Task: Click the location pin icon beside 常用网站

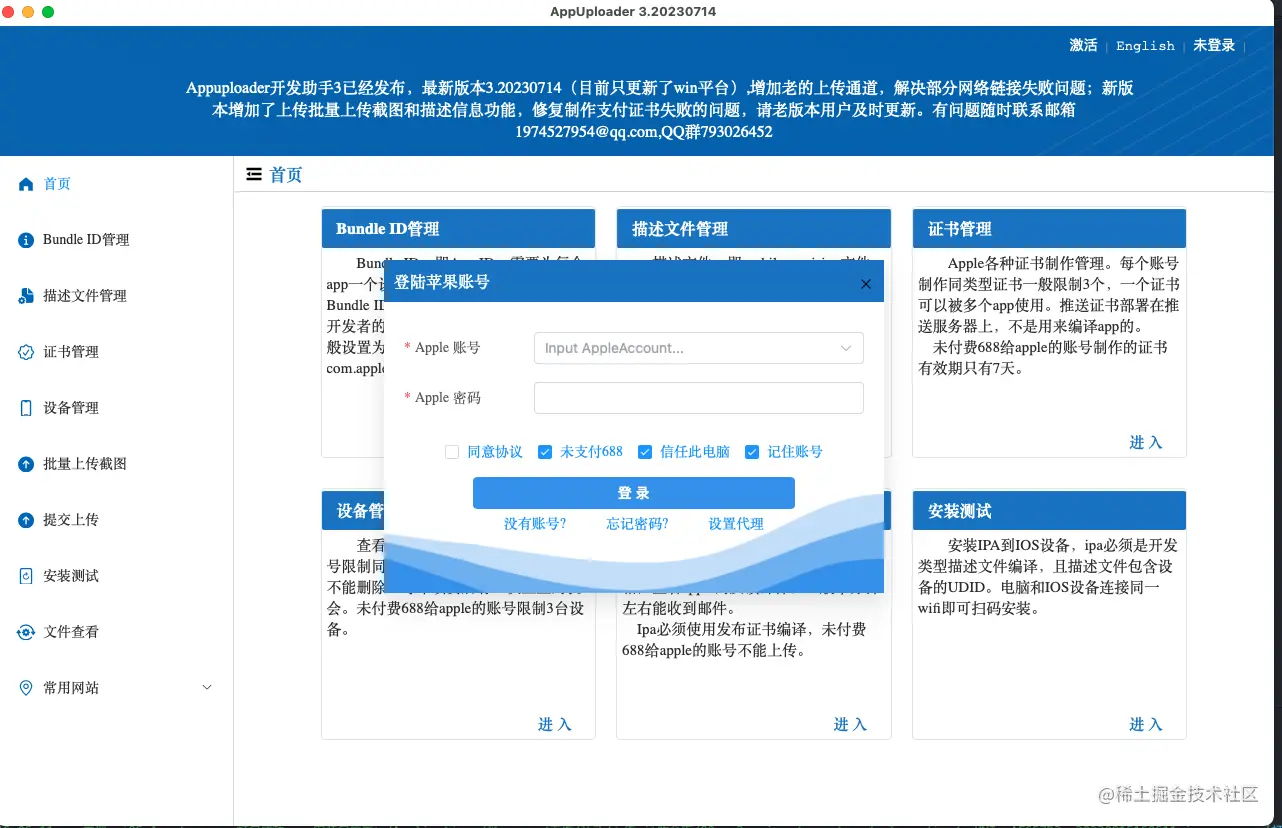Action: 26,688
